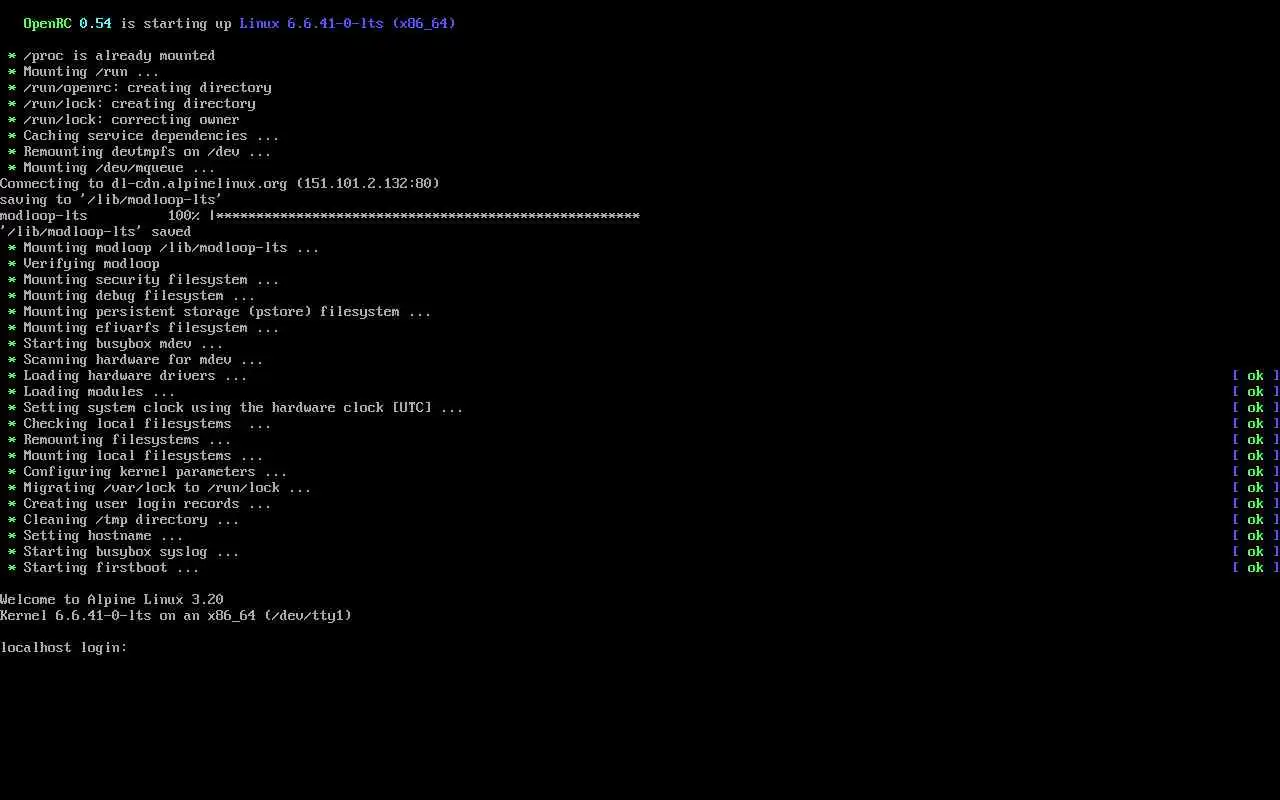Click the ok status for Starting firstboot
The width and height of the screenshot is (1280, 800).
[1255, 567]
